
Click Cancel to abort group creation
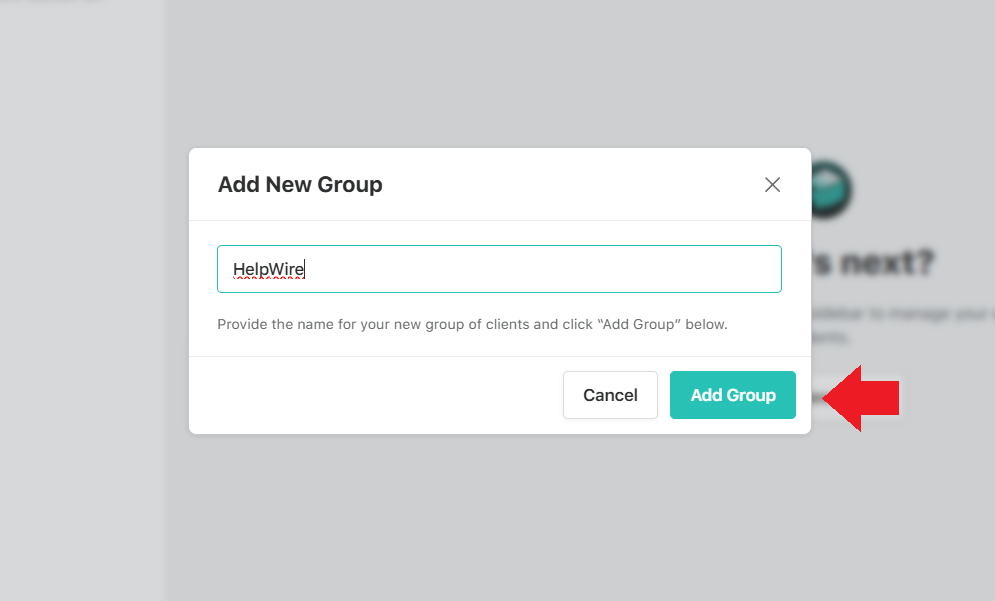(610, 395)
